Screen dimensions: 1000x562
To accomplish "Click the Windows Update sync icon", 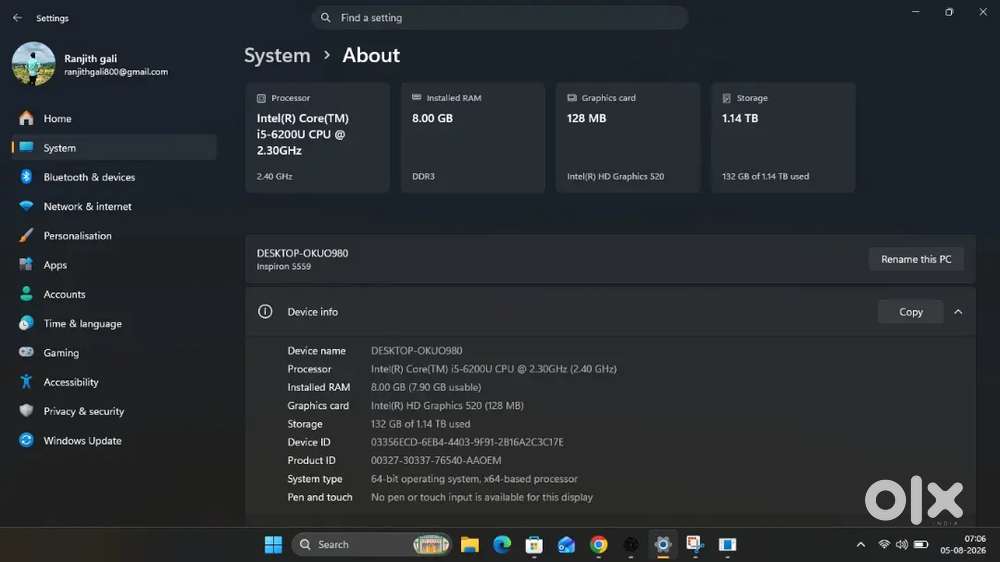I will [x=26, y=440].
